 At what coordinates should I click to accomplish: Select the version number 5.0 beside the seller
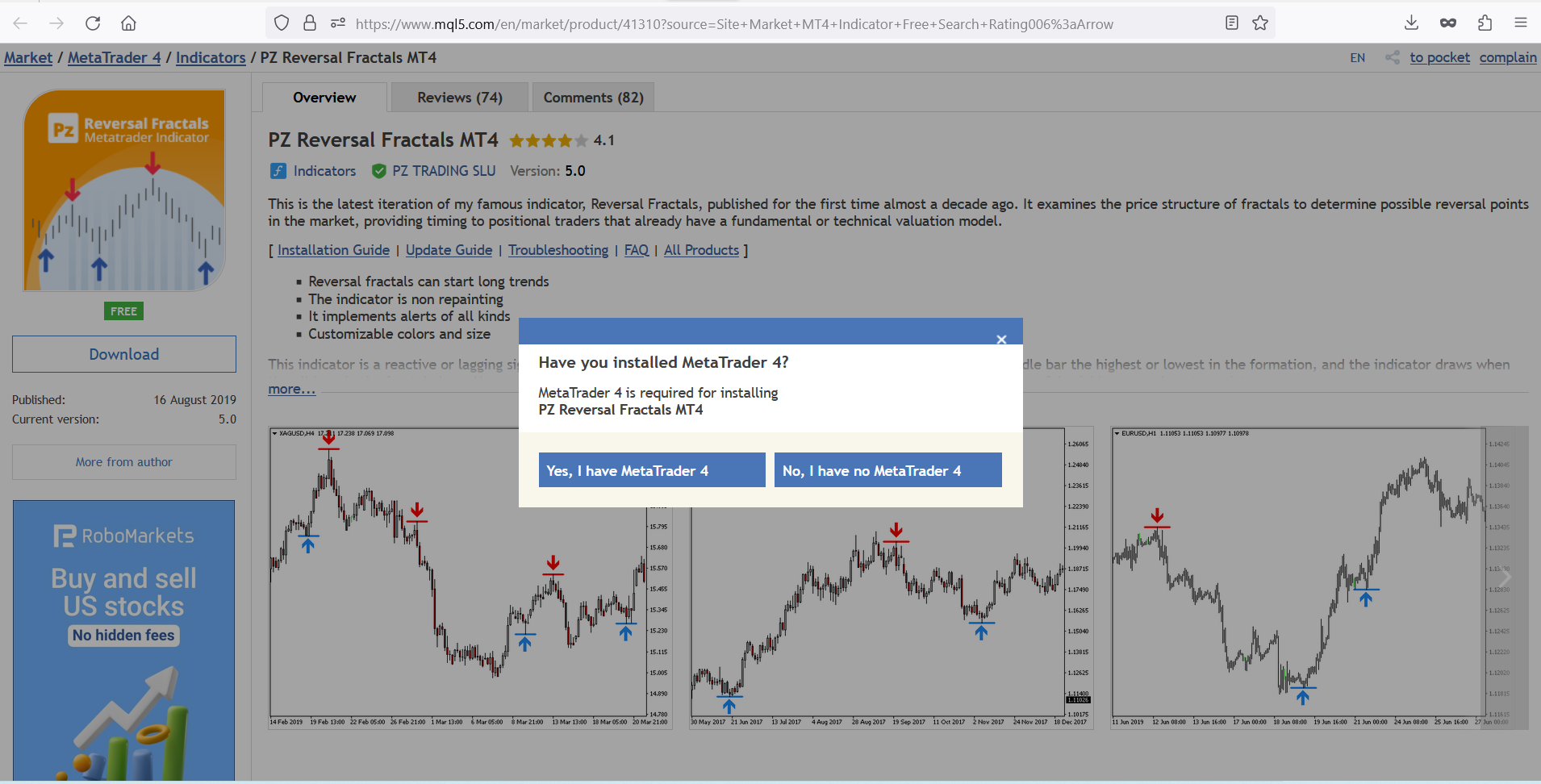(575, 171)
